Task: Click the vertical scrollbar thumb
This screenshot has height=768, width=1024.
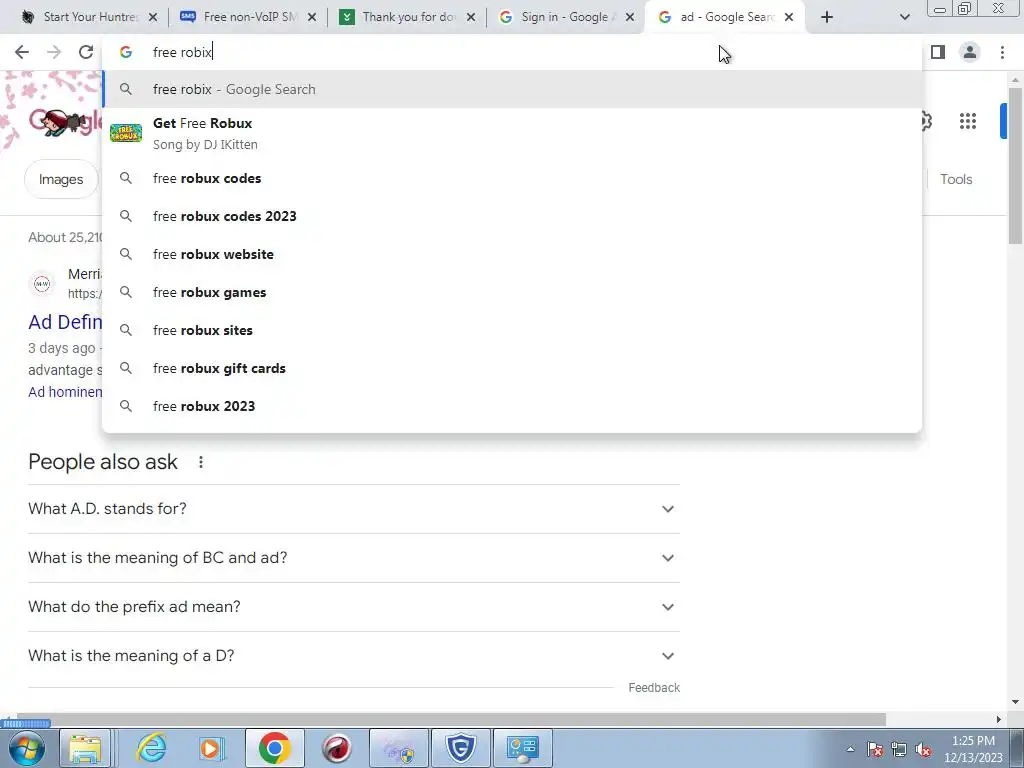Action: coord(1014,165)
